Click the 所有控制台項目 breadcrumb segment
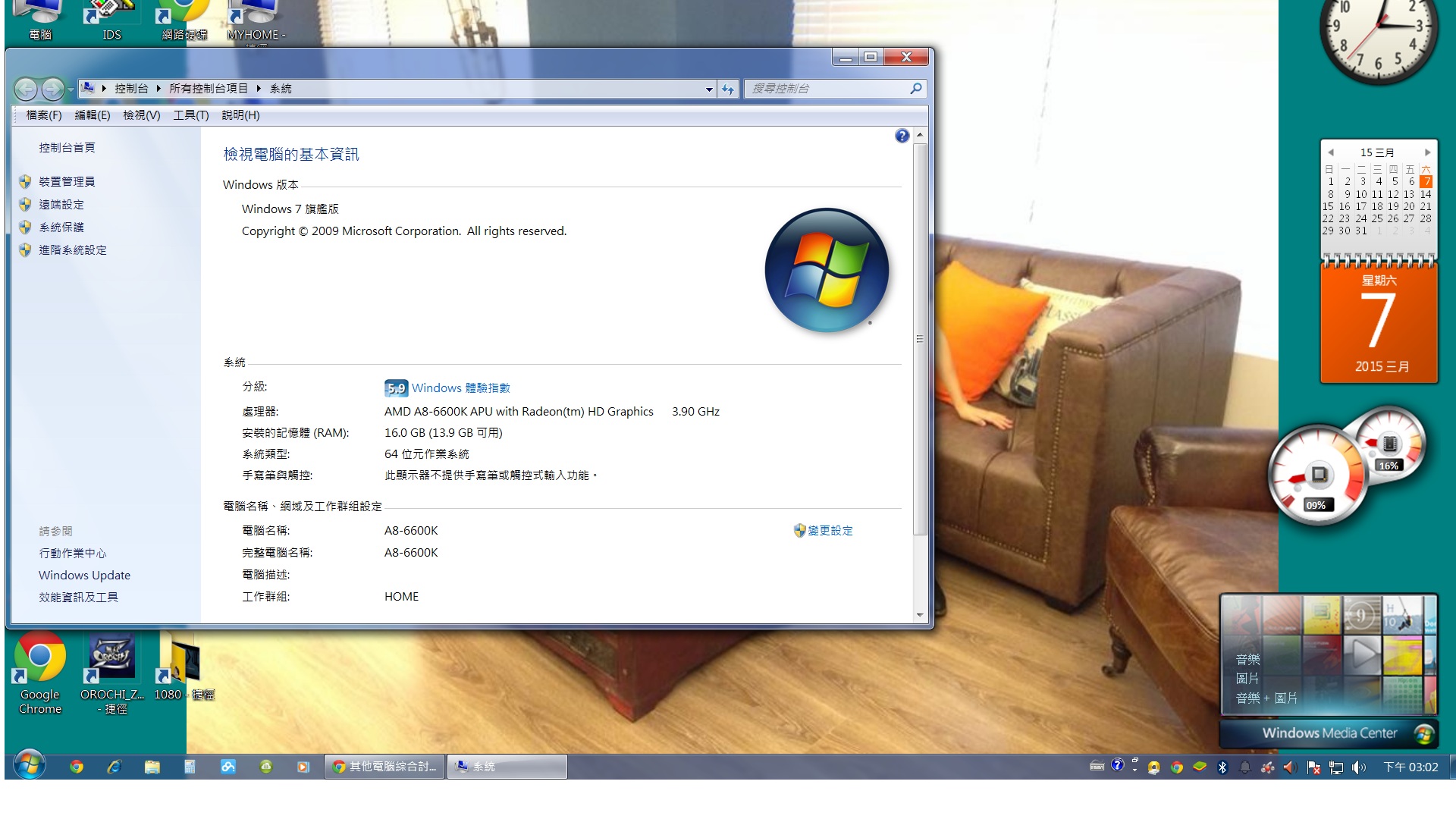Screen dimensions: 1456x819 pos(209,89)
